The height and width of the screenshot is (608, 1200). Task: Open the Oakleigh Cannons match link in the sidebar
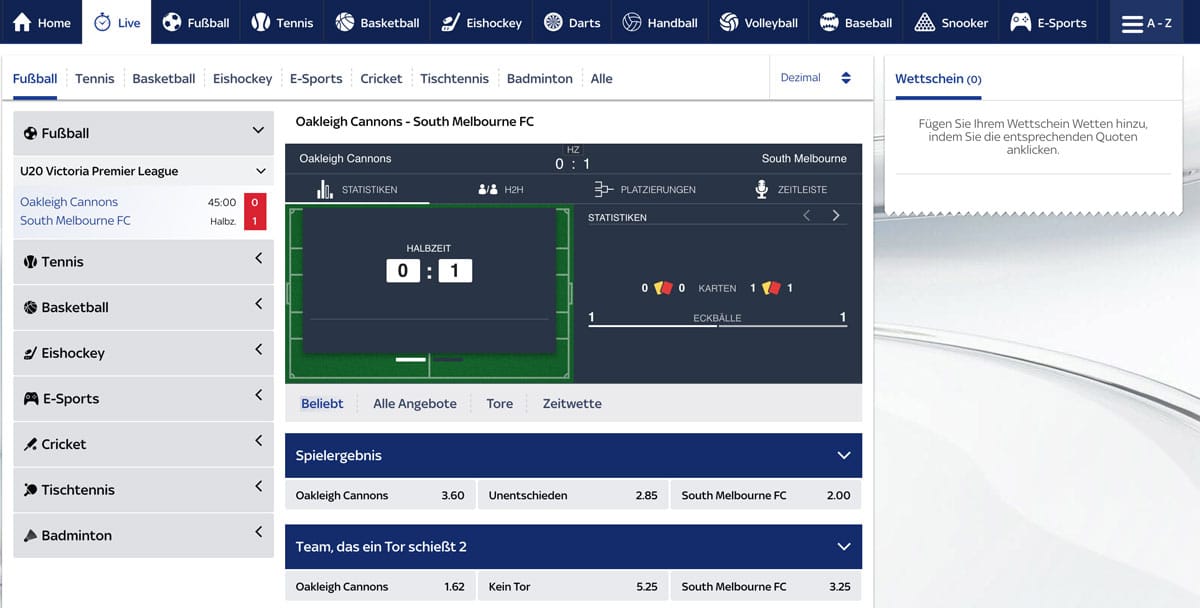click(x=69, y=202)
